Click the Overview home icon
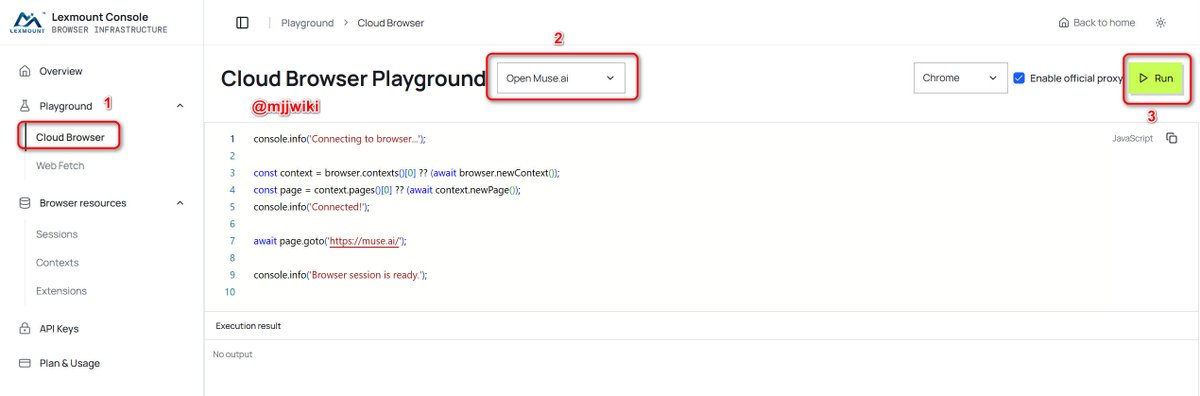The height and width of the screenshot is (396, 1200). 25,71
